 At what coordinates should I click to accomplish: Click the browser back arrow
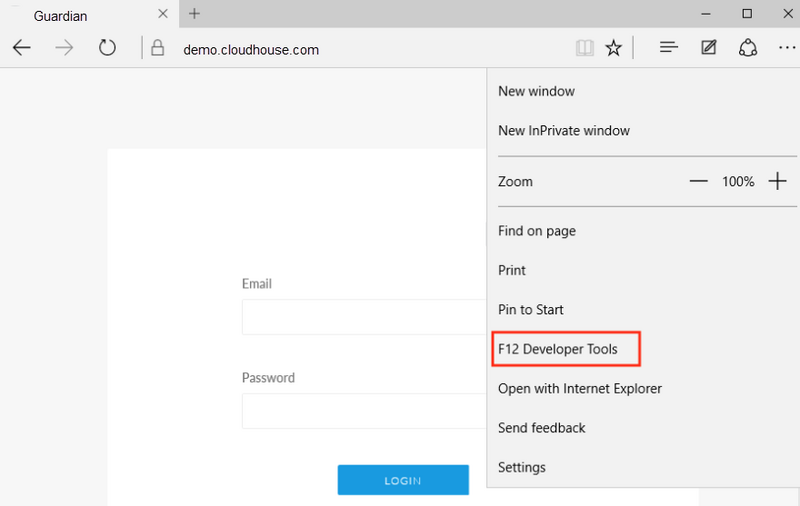[x=21, y=48]
